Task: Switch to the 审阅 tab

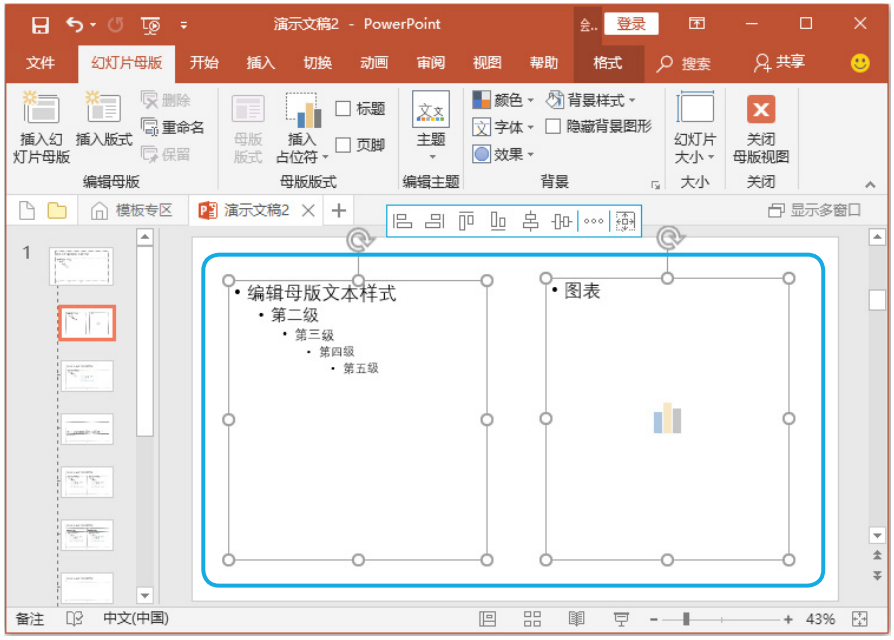Action: [430, 63]
